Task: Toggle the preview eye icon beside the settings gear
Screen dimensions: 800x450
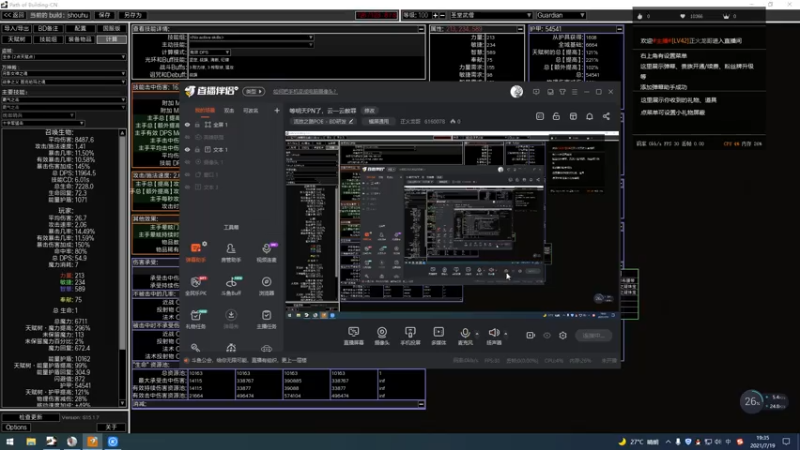Action: coord(547,335)
